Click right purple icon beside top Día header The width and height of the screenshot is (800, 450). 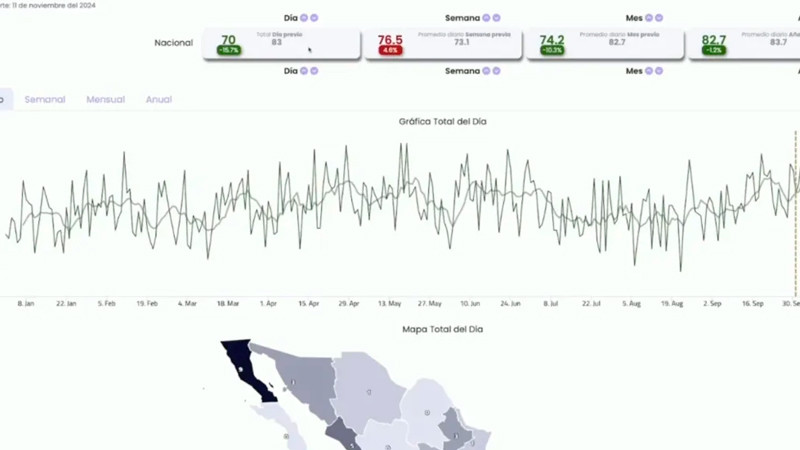click(315, 18)
